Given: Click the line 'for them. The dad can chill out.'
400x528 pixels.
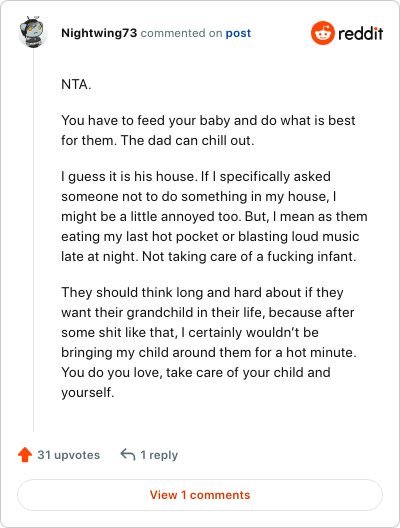Looking at the screenshot, I should (x=158, y=140).
